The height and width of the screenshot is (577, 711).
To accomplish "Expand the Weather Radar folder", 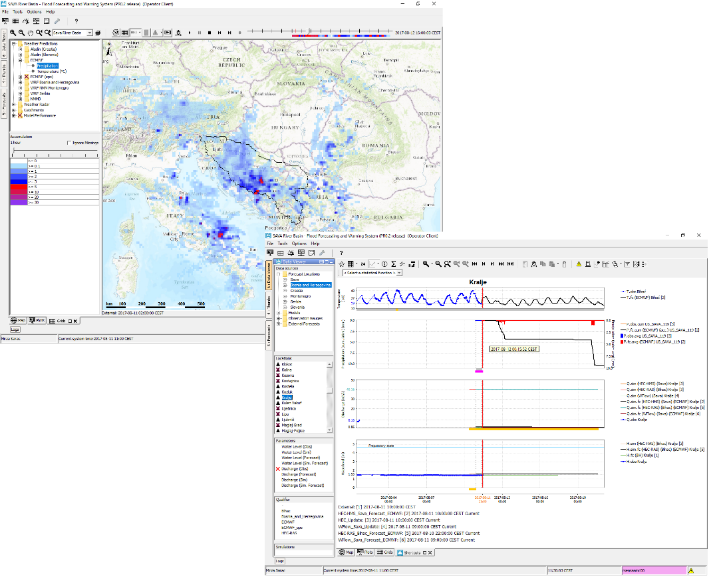I will (x=15, y=104).
